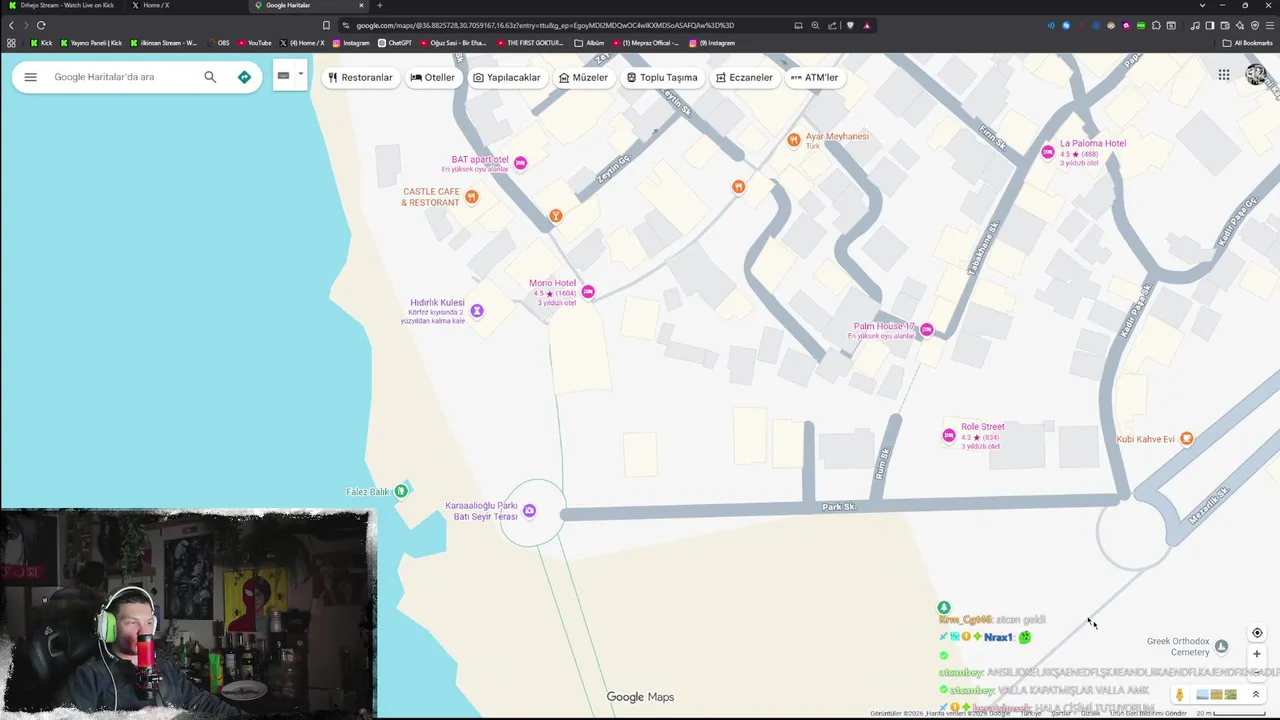The width and height of the screenshot is (1280, 720).
Task: Open a new browser tab
Action: tap(380, 5)
